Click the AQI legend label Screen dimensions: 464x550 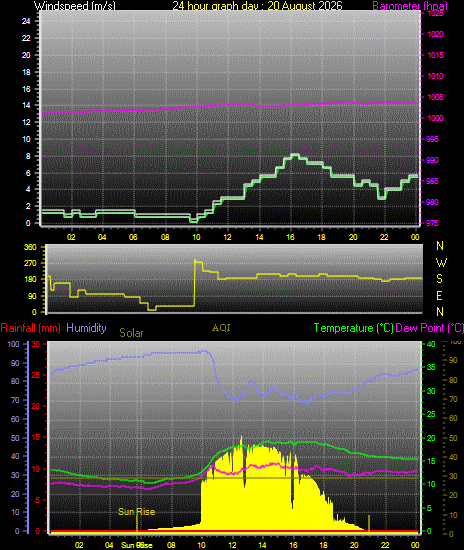point(221,328)
